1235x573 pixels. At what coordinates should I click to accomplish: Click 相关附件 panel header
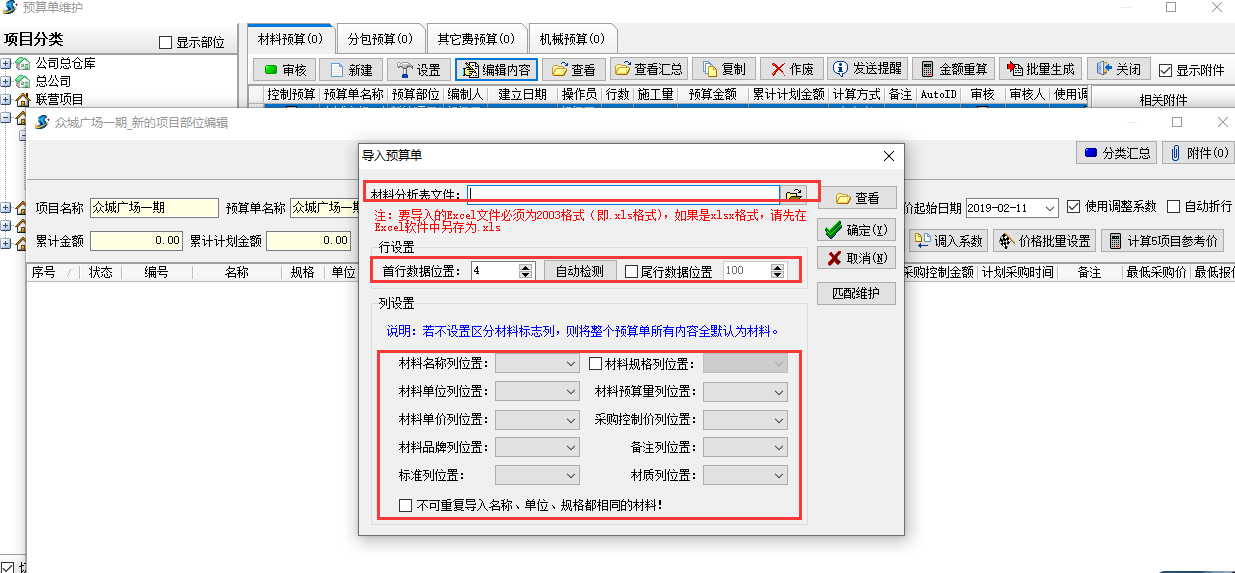(x=1163, y=100)
